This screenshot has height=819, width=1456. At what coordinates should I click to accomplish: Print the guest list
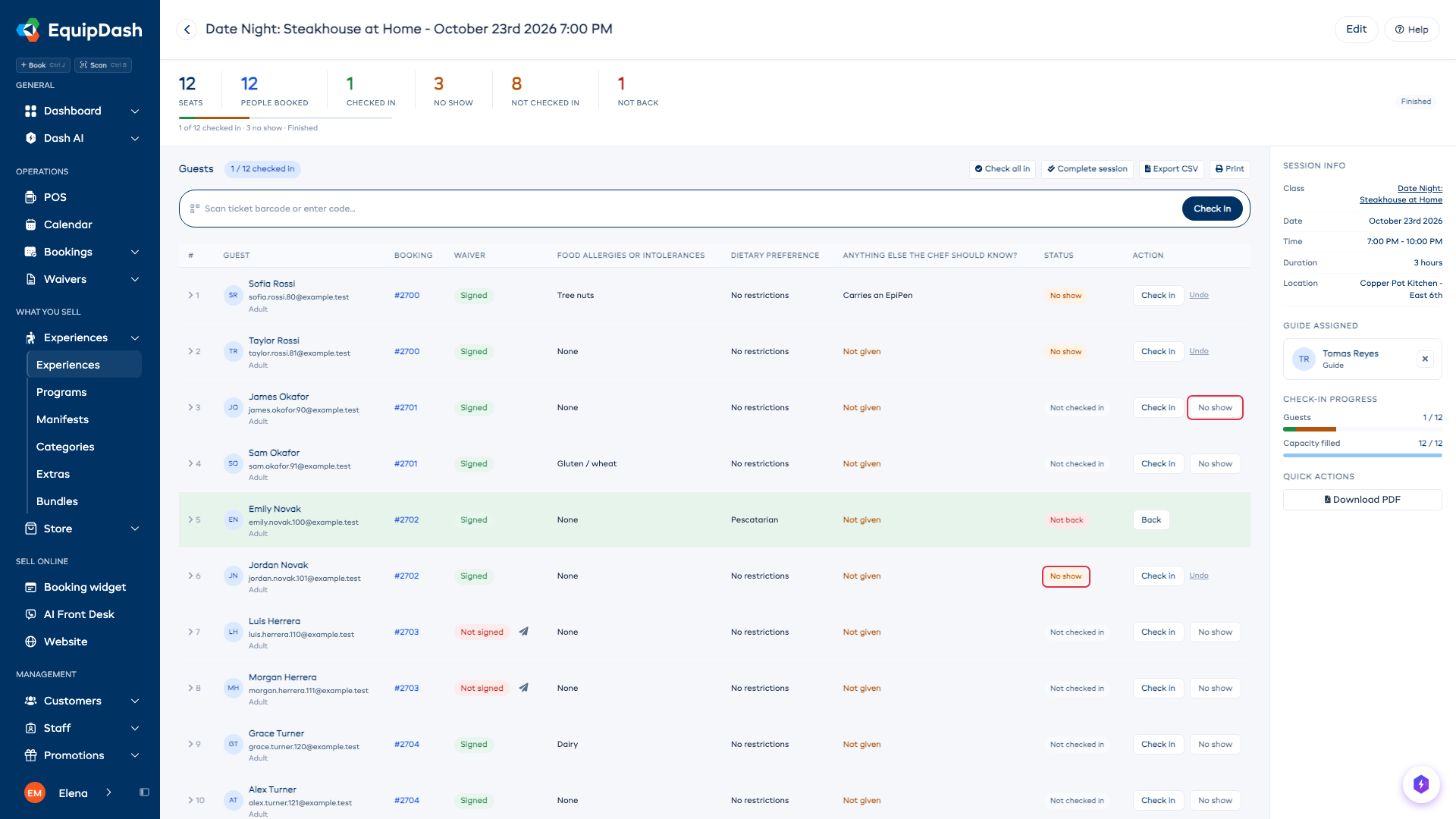1229,169
